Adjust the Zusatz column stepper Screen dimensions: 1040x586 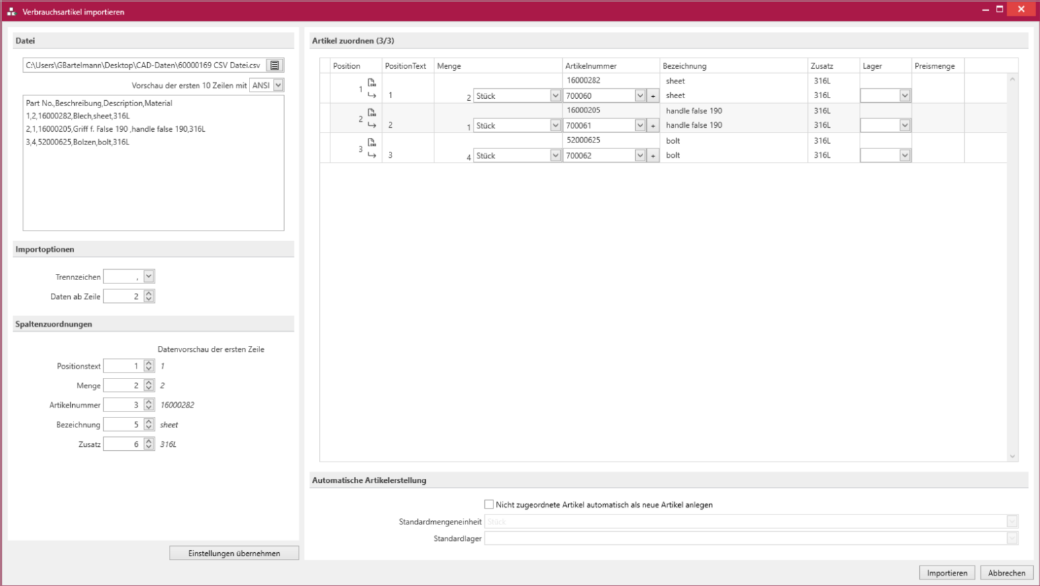click(149, 444)
